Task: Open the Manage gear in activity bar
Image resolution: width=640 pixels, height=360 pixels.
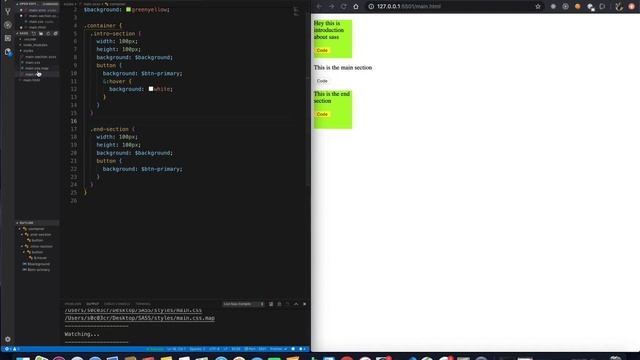Action: [x=8, y=339]
